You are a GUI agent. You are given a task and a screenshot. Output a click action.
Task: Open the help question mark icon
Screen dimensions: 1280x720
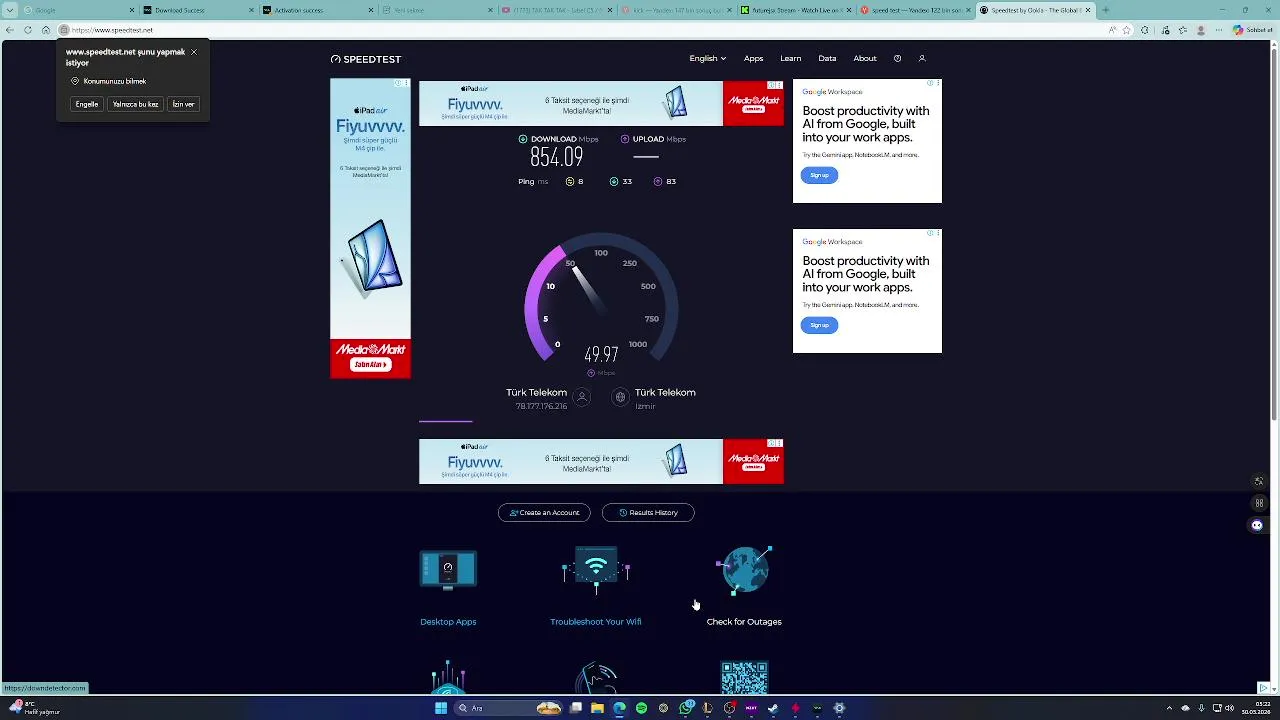[897, 58]
